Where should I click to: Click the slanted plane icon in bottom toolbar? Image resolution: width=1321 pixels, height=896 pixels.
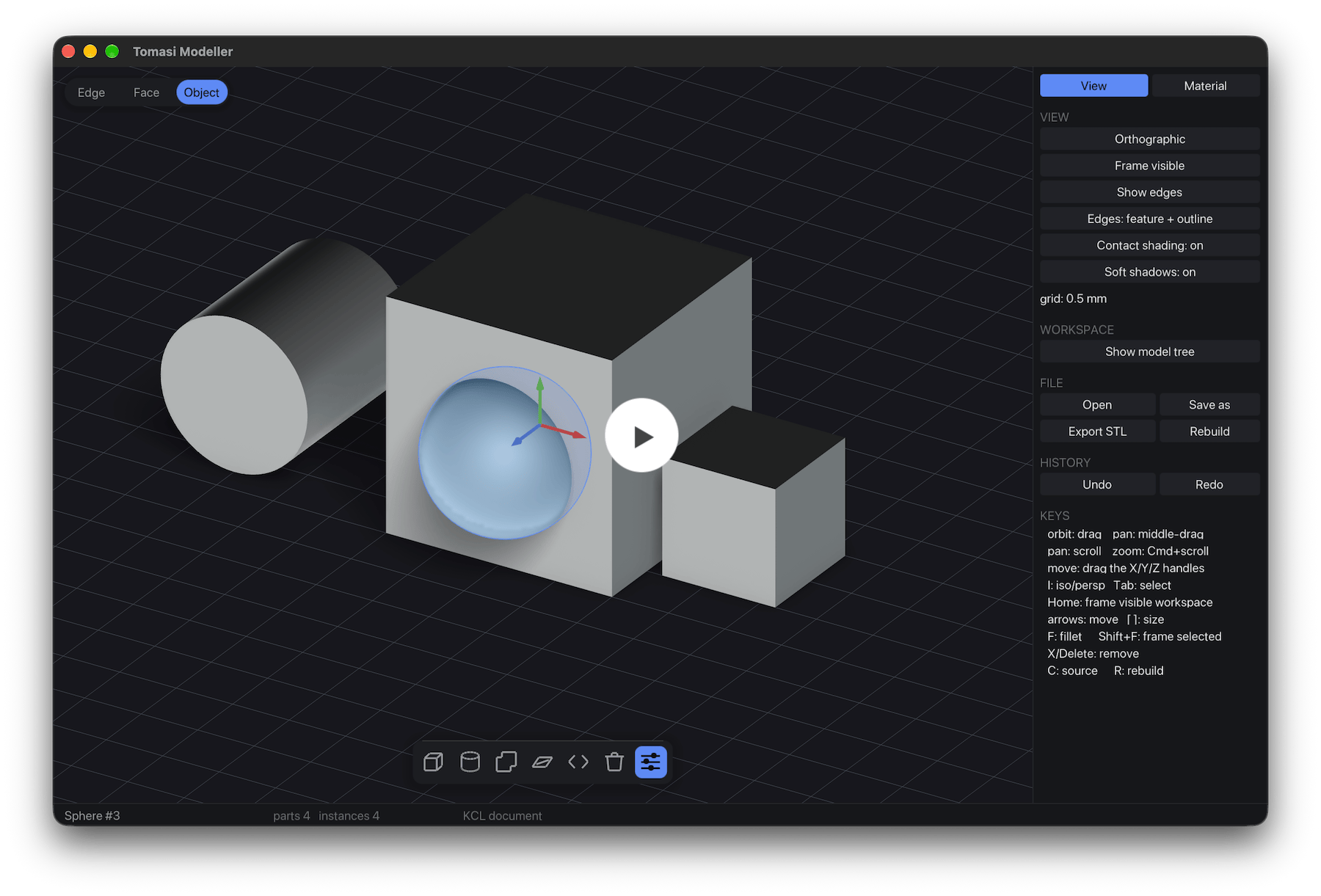(542, 762)
